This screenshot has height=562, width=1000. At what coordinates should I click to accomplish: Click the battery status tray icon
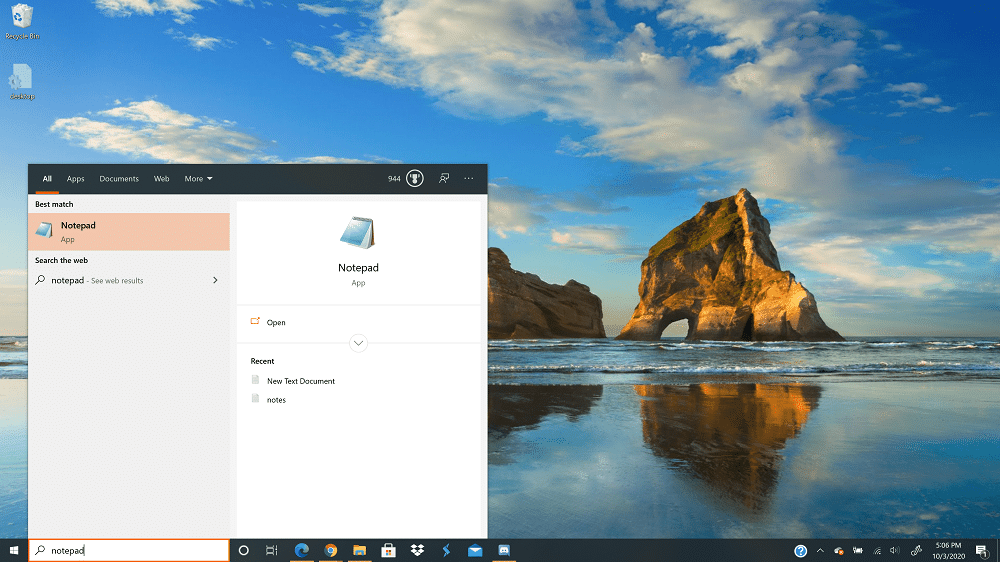tap(858, 551)
